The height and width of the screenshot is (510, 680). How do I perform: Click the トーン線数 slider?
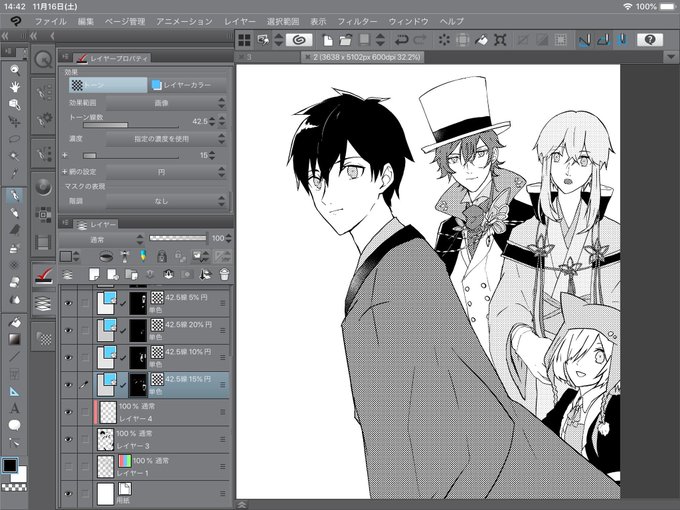131,125
